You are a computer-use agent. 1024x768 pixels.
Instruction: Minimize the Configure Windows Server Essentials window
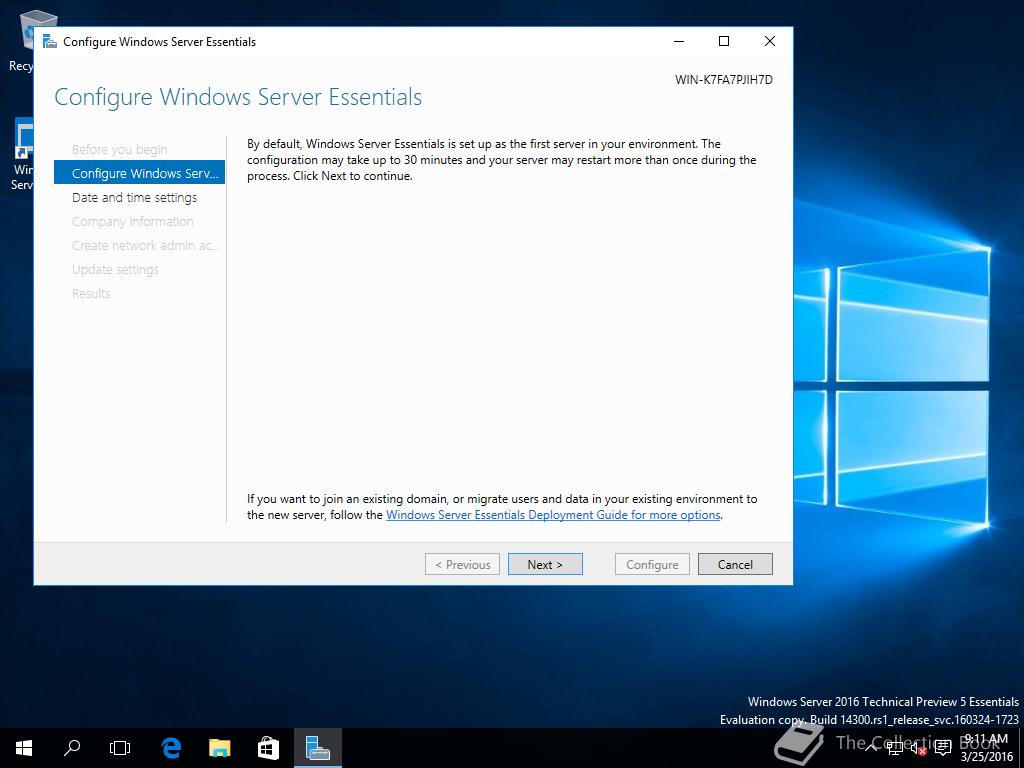679,41
